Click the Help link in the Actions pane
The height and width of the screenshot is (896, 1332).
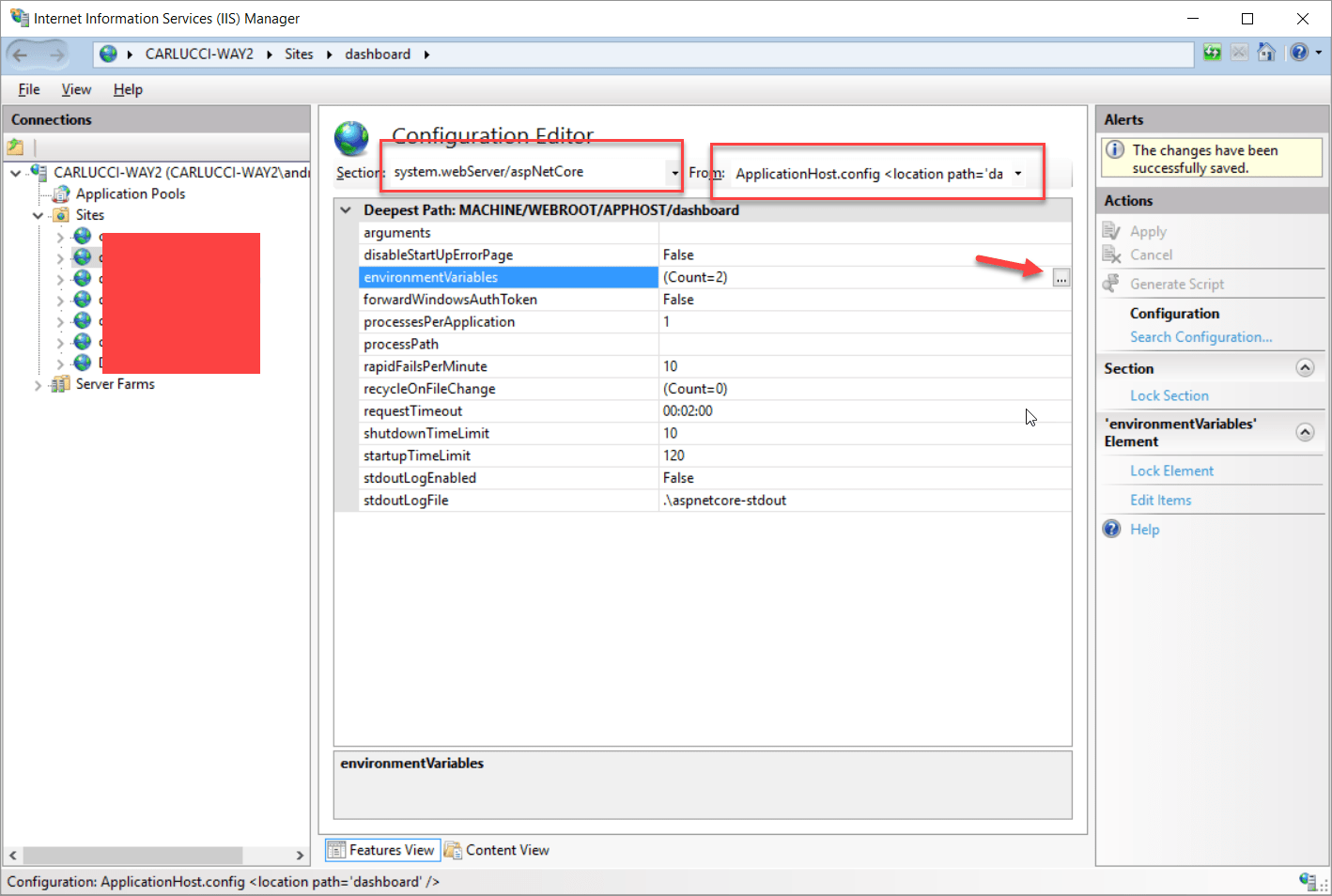point(1144,530)
